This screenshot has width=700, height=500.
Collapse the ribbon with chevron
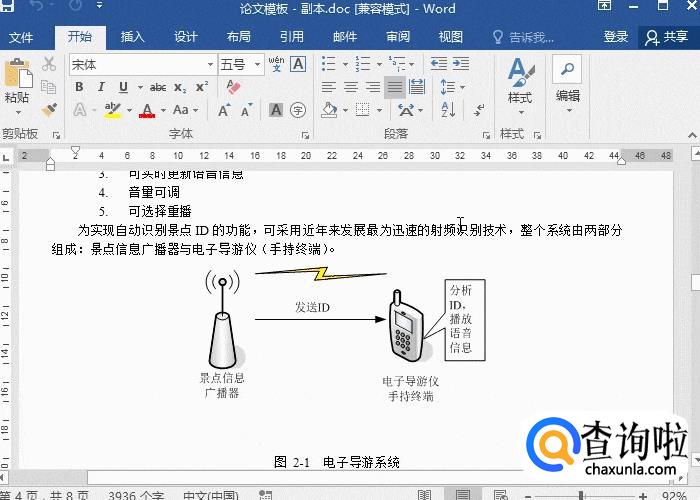tap(692, 135)
